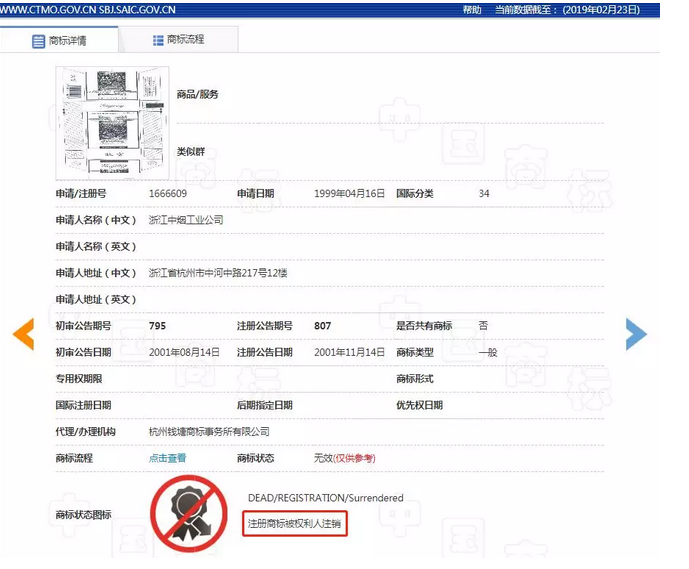Click the 商标详情 document icon
Viewport: 689px width, 569px height.
coord(38,41)
